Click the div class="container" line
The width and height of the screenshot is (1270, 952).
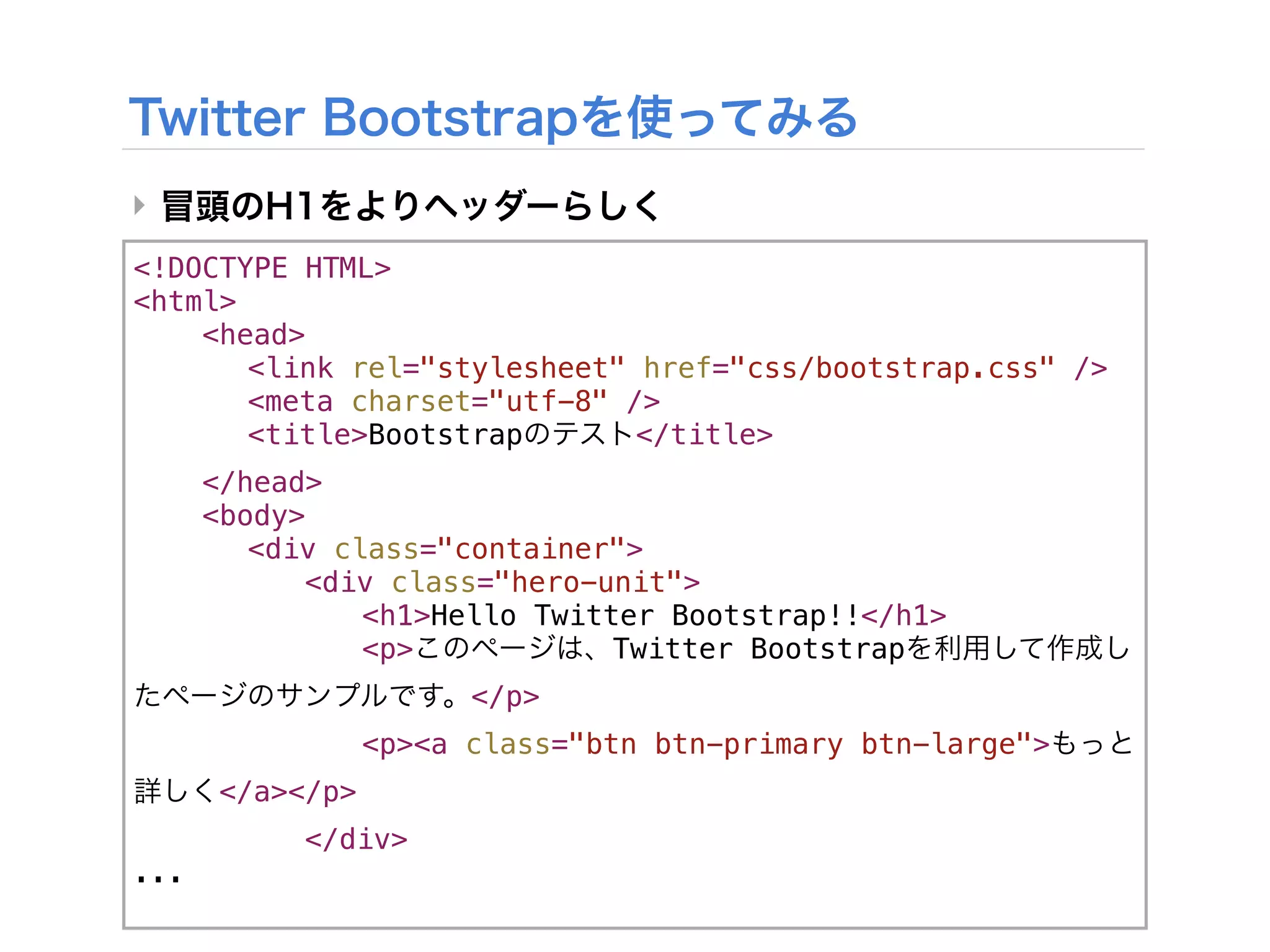pyautogui.click(x=445, y=549)
